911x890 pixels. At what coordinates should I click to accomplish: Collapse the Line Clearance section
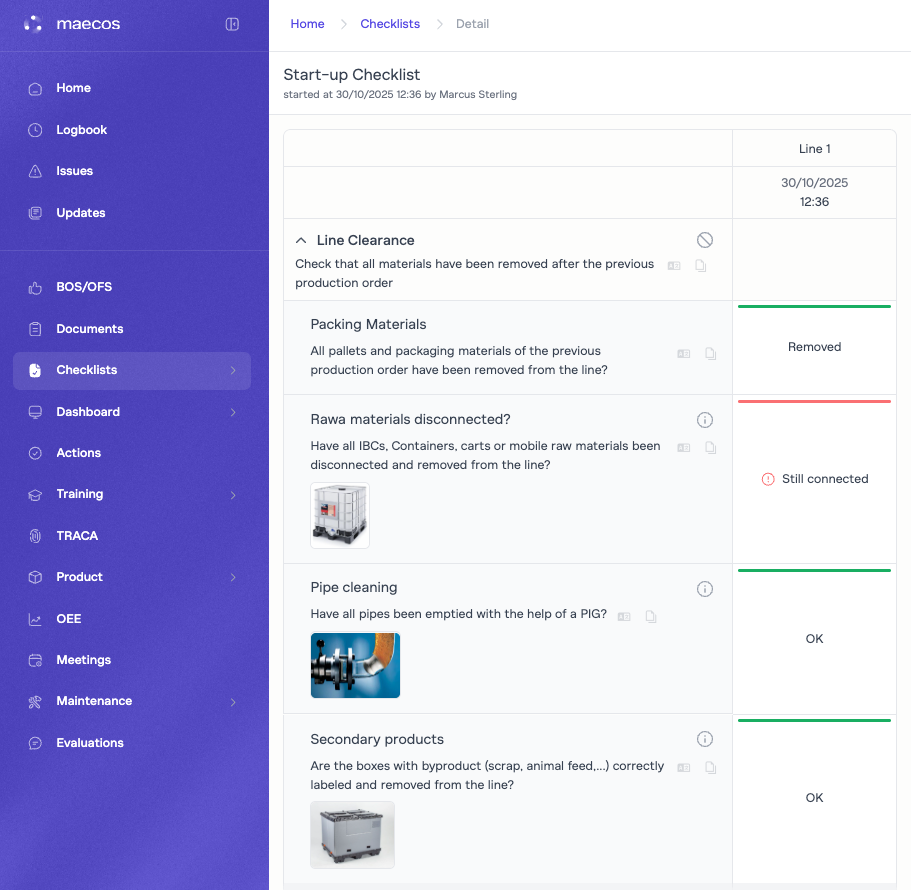pos(301,241)
